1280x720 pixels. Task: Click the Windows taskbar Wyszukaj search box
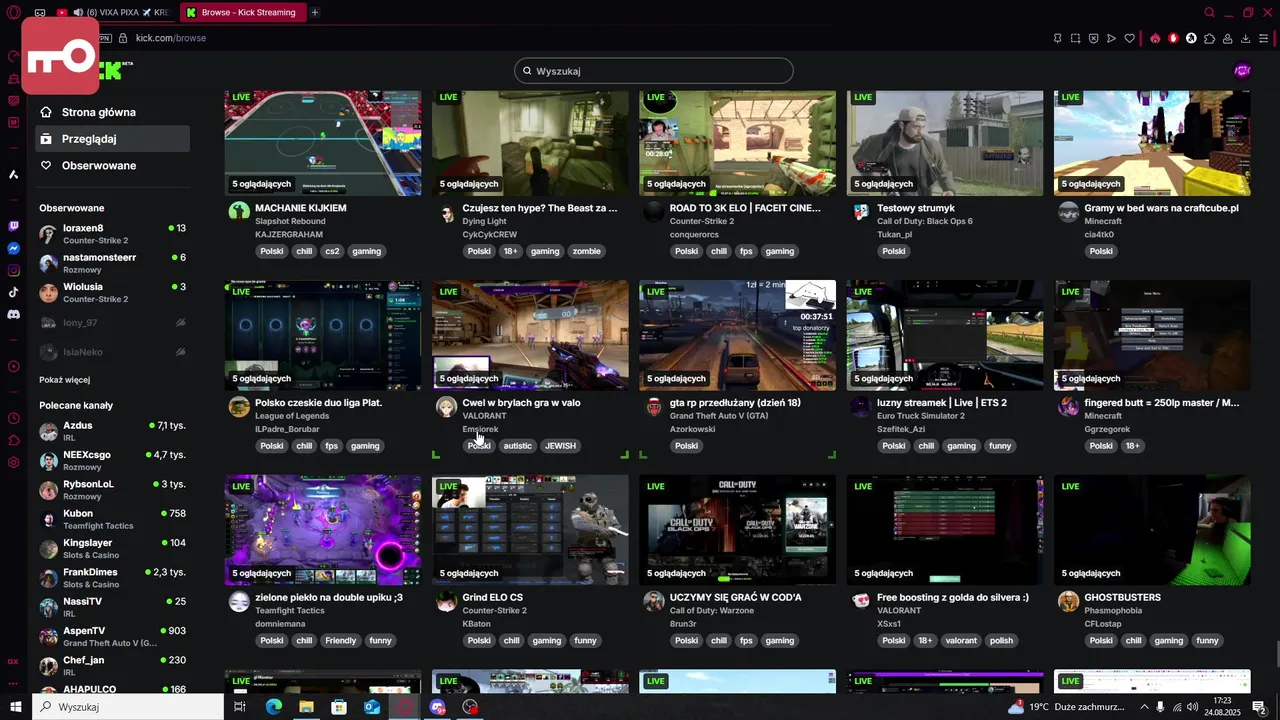tap(128, 707)
